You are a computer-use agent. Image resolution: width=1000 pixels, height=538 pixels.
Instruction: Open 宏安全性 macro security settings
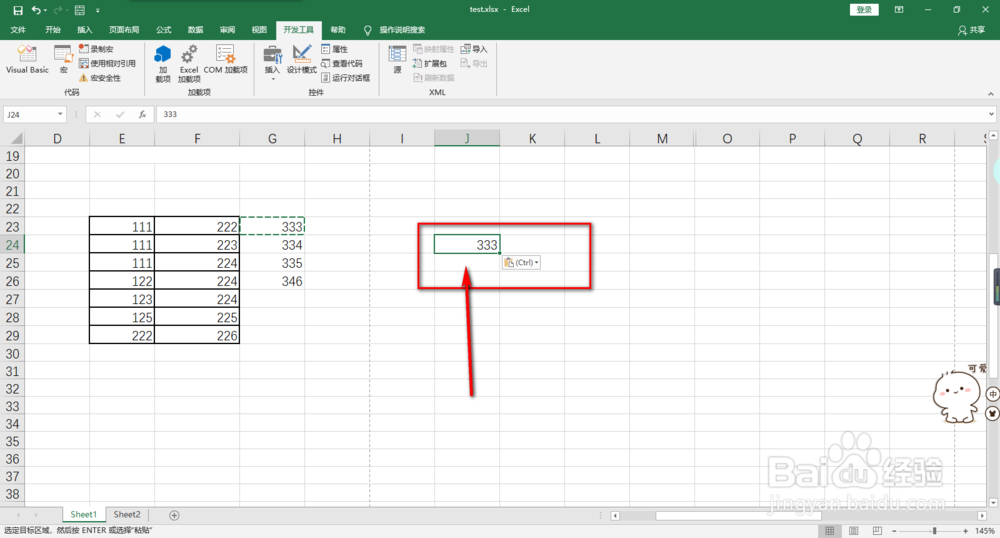coord(100,78)
